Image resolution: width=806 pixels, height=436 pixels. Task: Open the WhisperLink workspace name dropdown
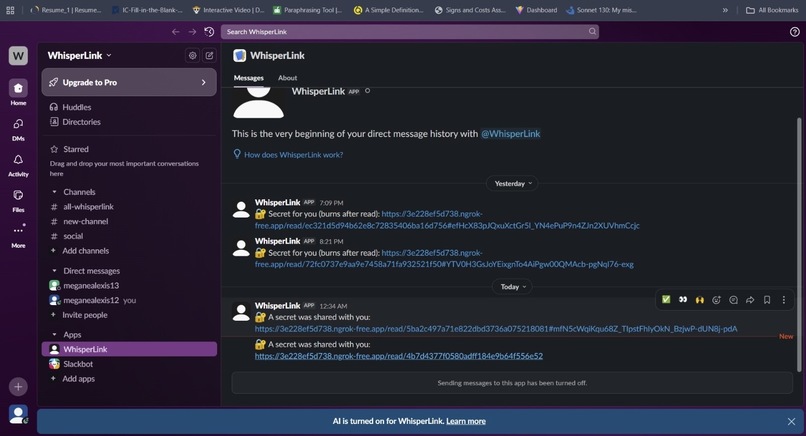click(x=80, y=56)
